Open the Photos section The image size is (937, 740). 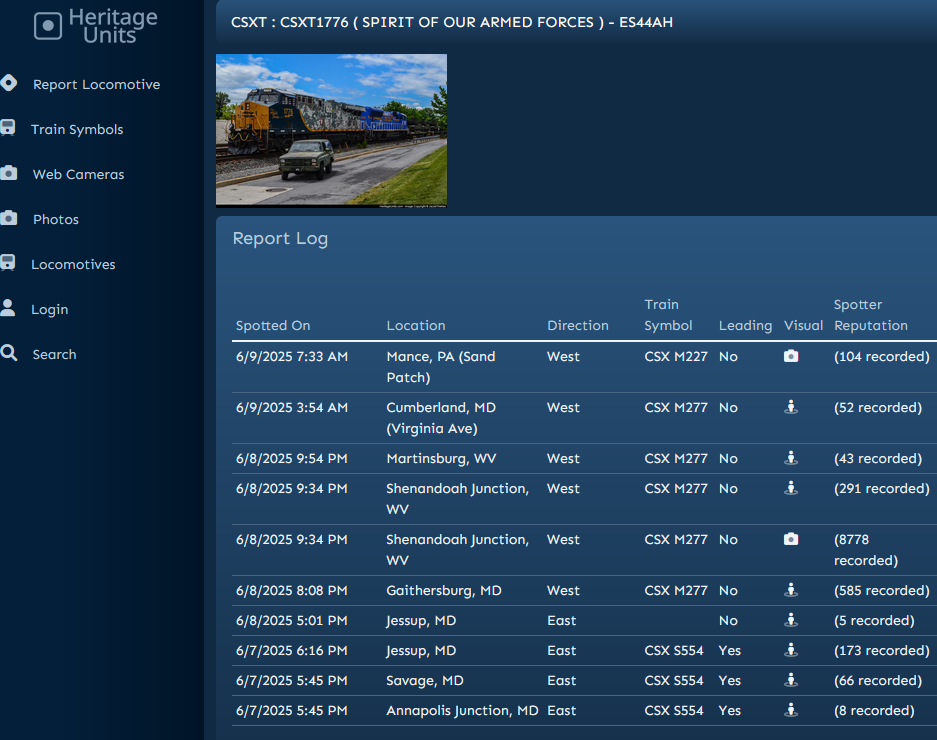click(x=56, y=219)
